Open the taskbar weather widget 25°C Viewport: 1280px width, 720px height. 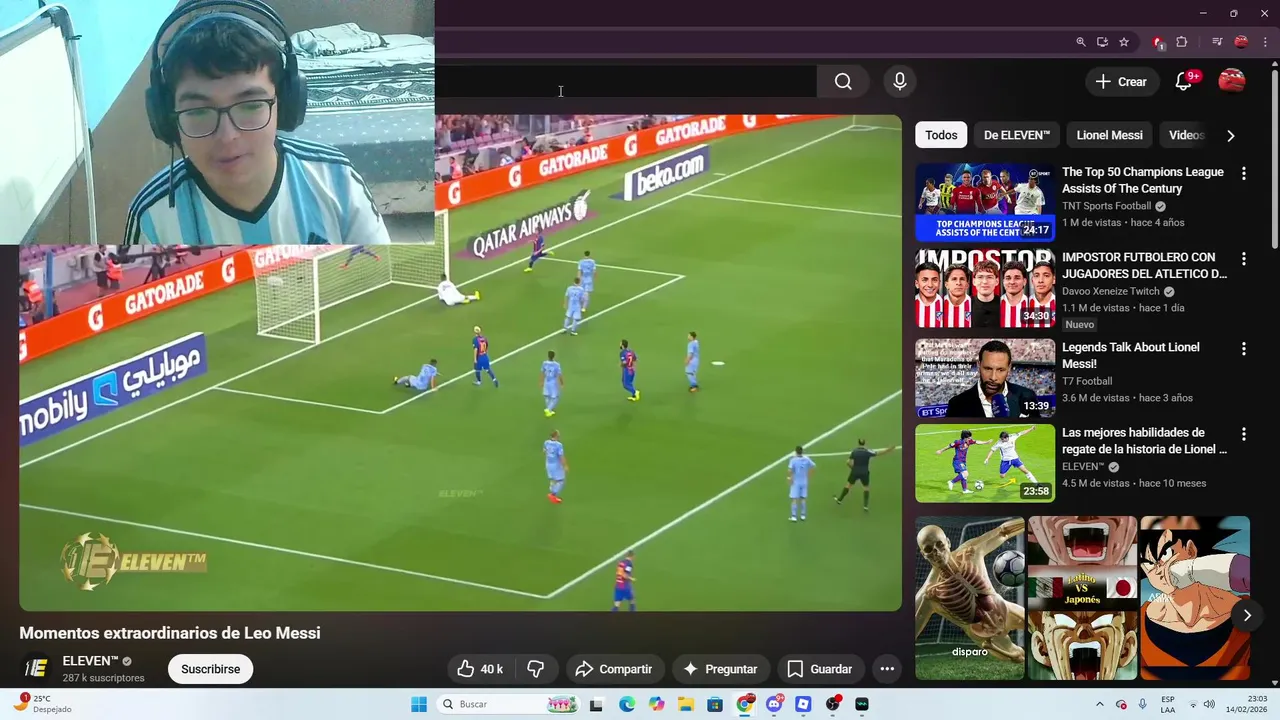(x=42, y=704)
